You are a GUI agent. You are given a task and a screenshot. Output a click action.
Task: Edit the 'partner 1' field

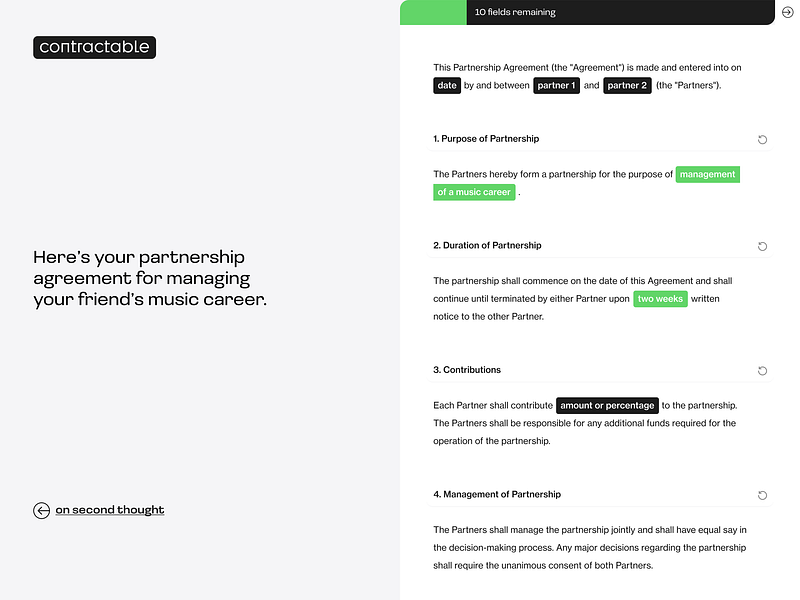click(556, 85)
